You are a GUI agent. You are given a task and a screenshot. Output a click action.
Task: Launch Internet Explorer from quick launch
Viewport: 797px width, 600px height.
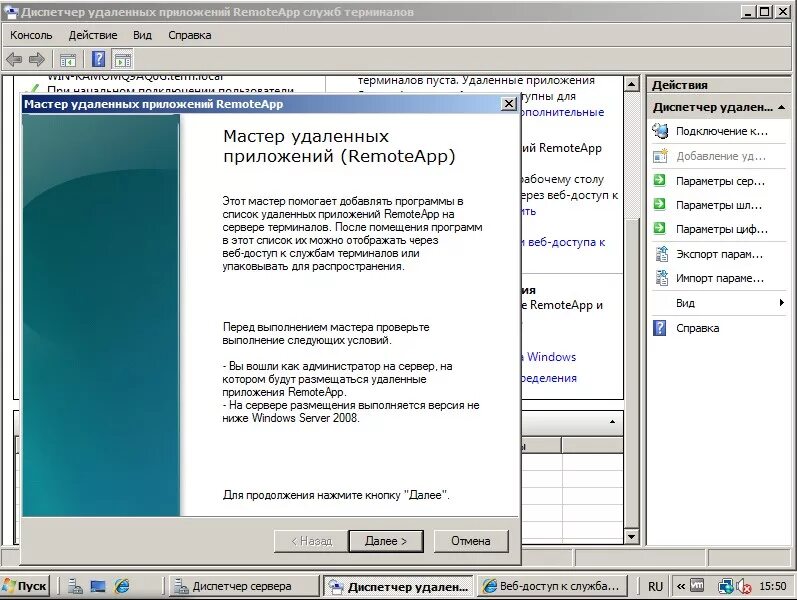click(x=122, y=586)
